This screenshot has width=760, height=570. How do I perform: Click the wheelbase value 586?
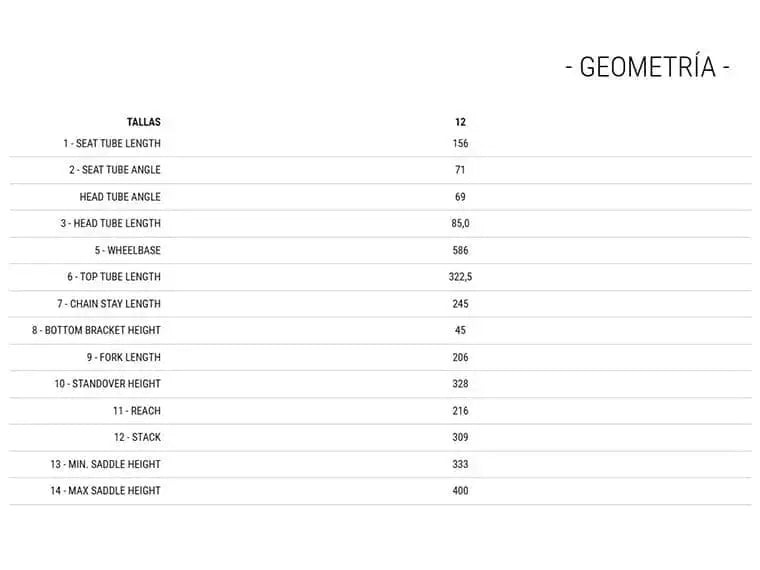pyautogui.click(x=460, y=250)
